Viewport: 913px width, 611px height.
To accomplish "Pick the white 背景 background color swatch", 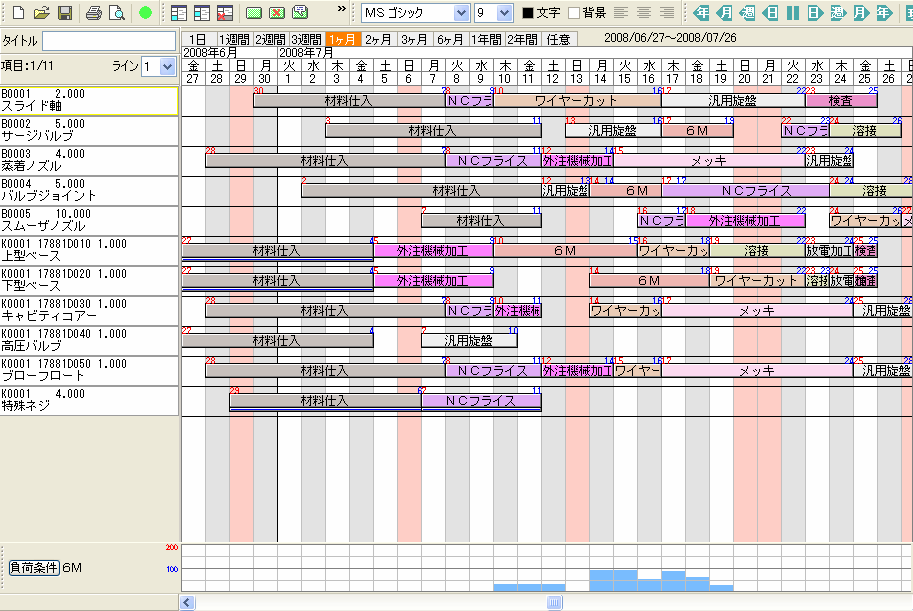I will pos(574,13).
